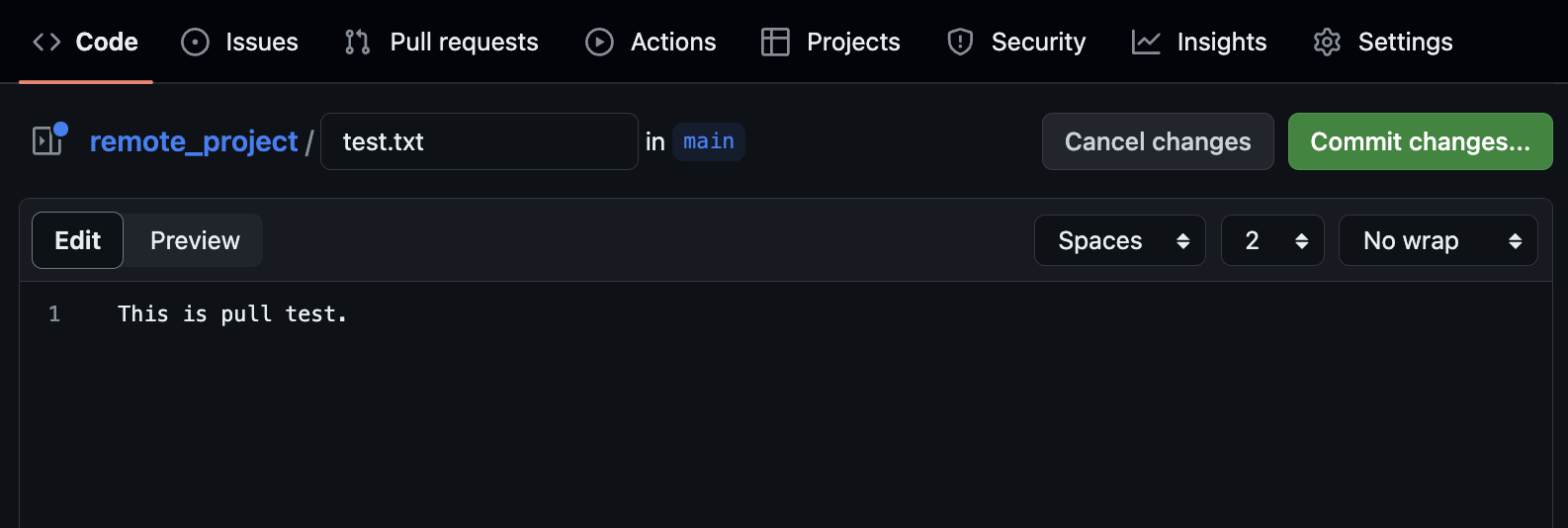Click the Projects table icon
Image resolution: width=1568 pixels, height=528 pixels.
775,42
